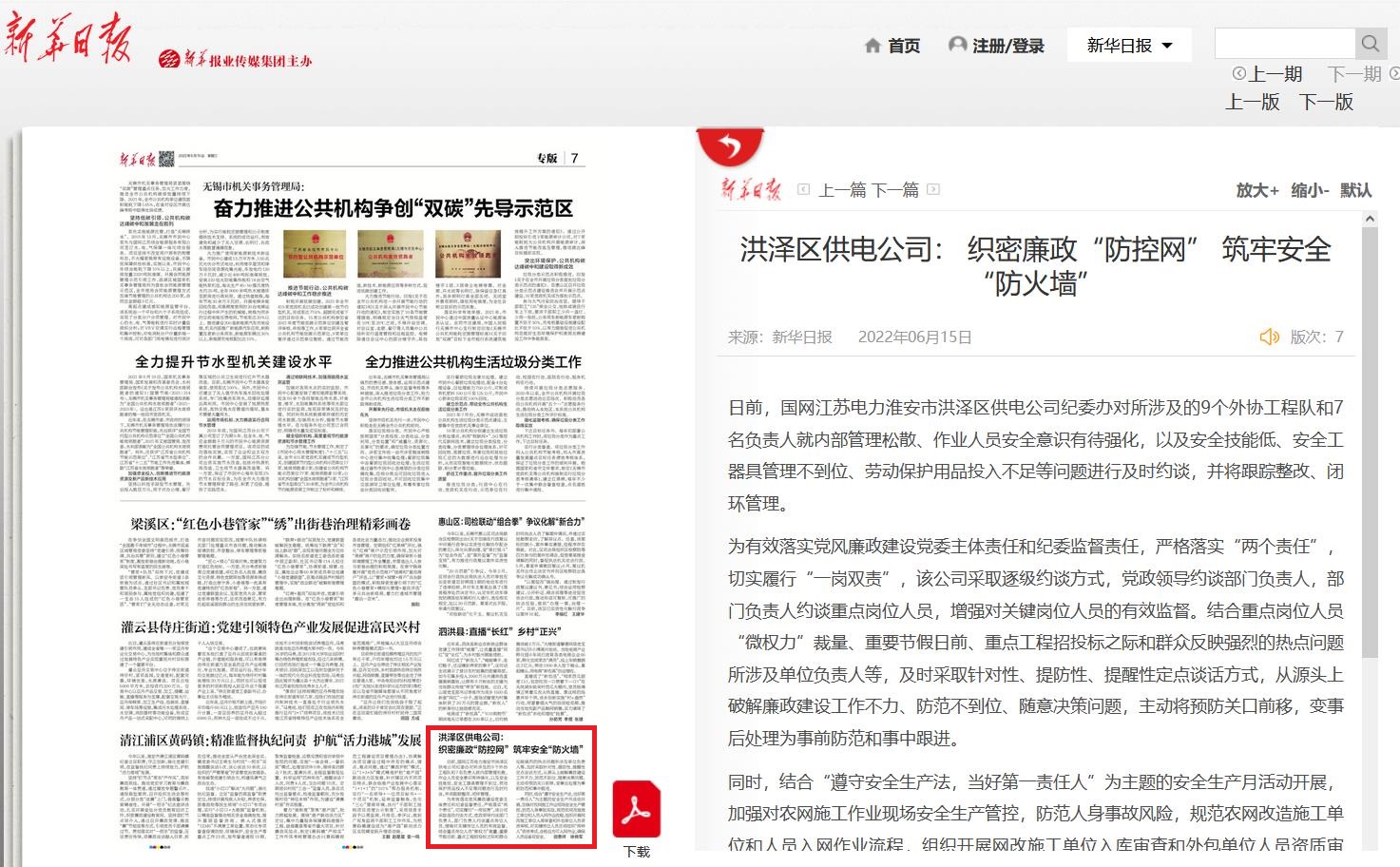
Task: Open the 新华报业传媒集团主办 logo link
Action: coord(235,60)
